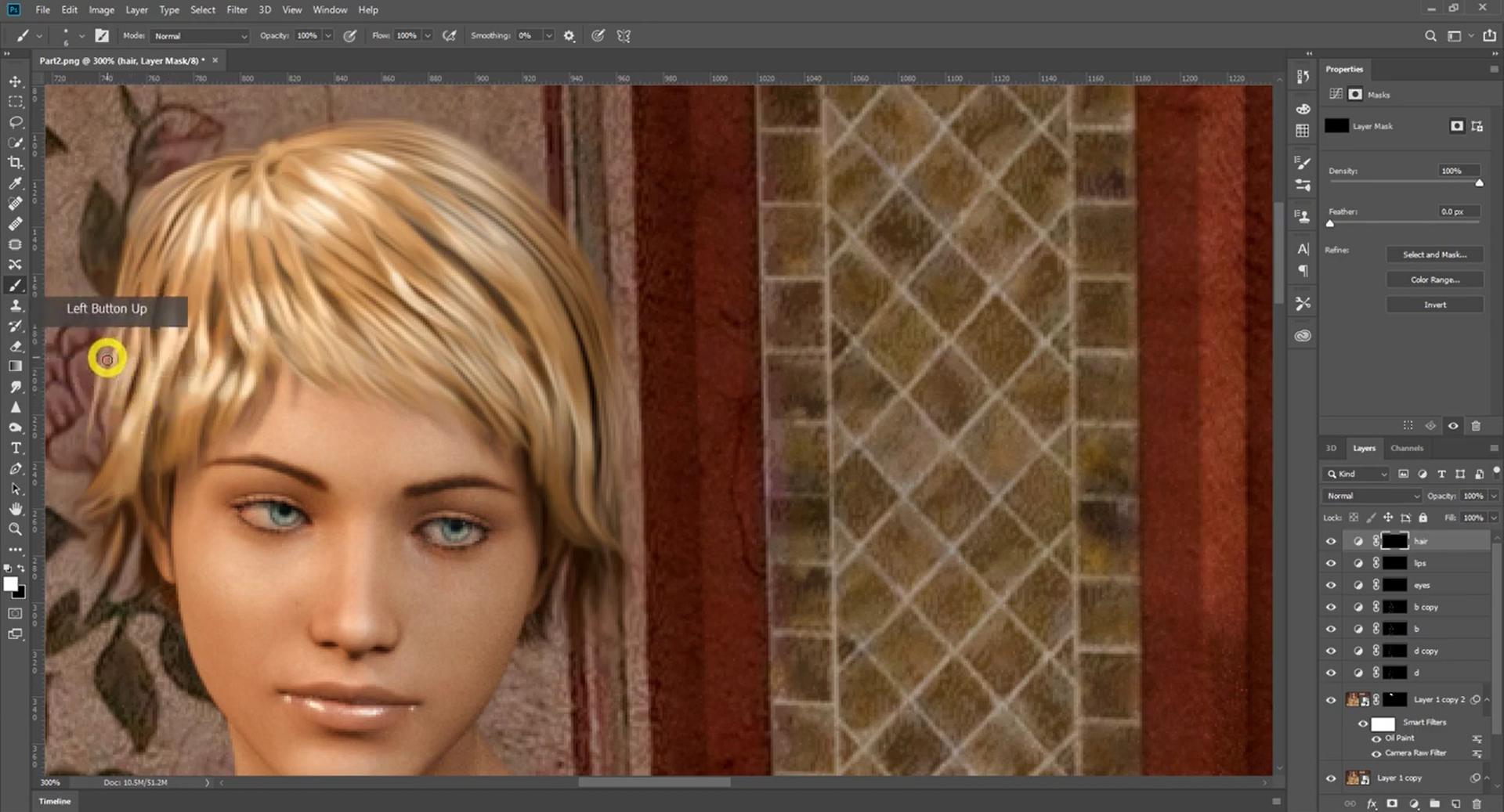Toggle visibility of the lips layer

1331,563
